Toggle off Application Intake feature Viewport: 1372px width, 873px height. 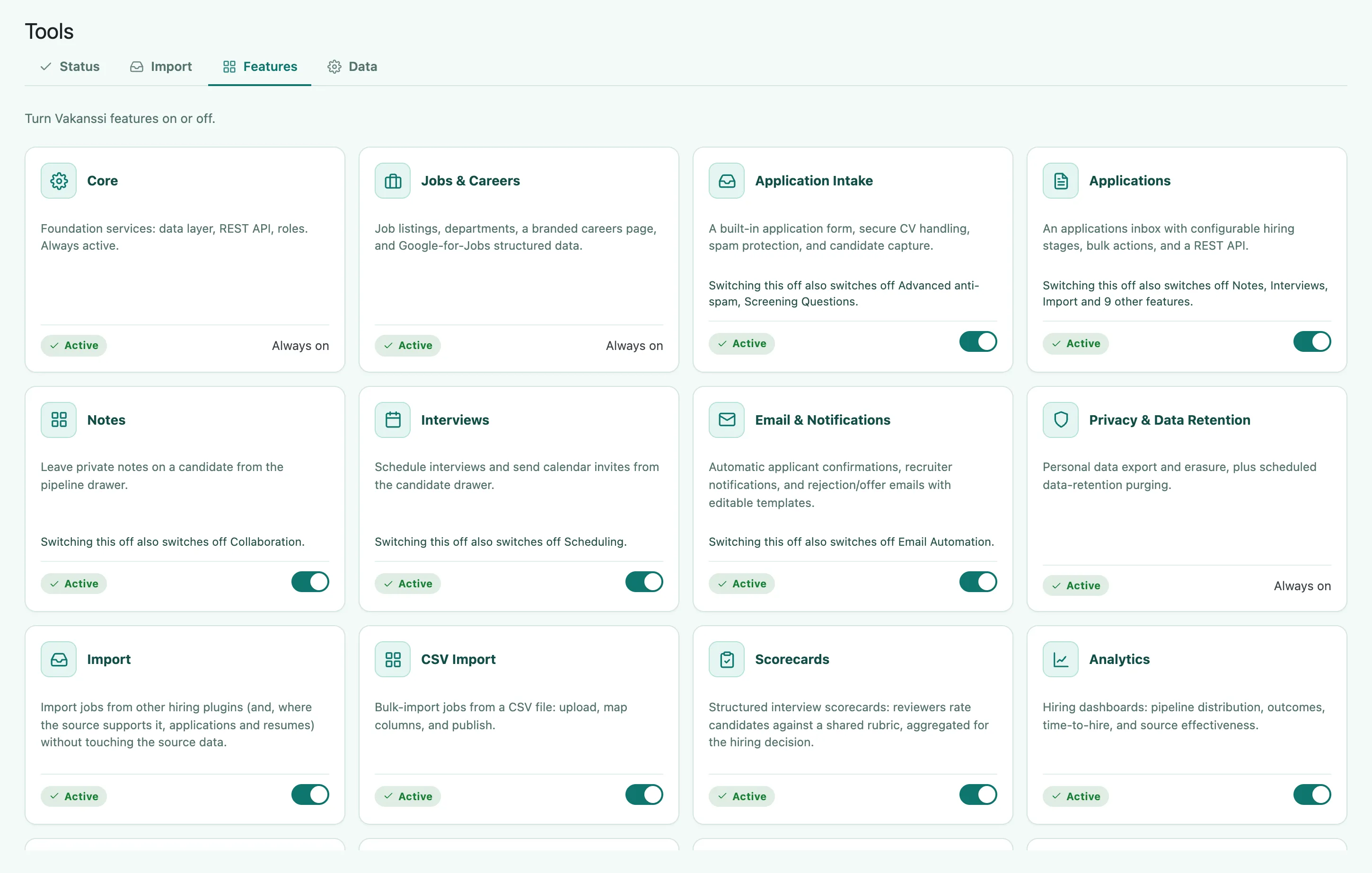coord(978,342)
